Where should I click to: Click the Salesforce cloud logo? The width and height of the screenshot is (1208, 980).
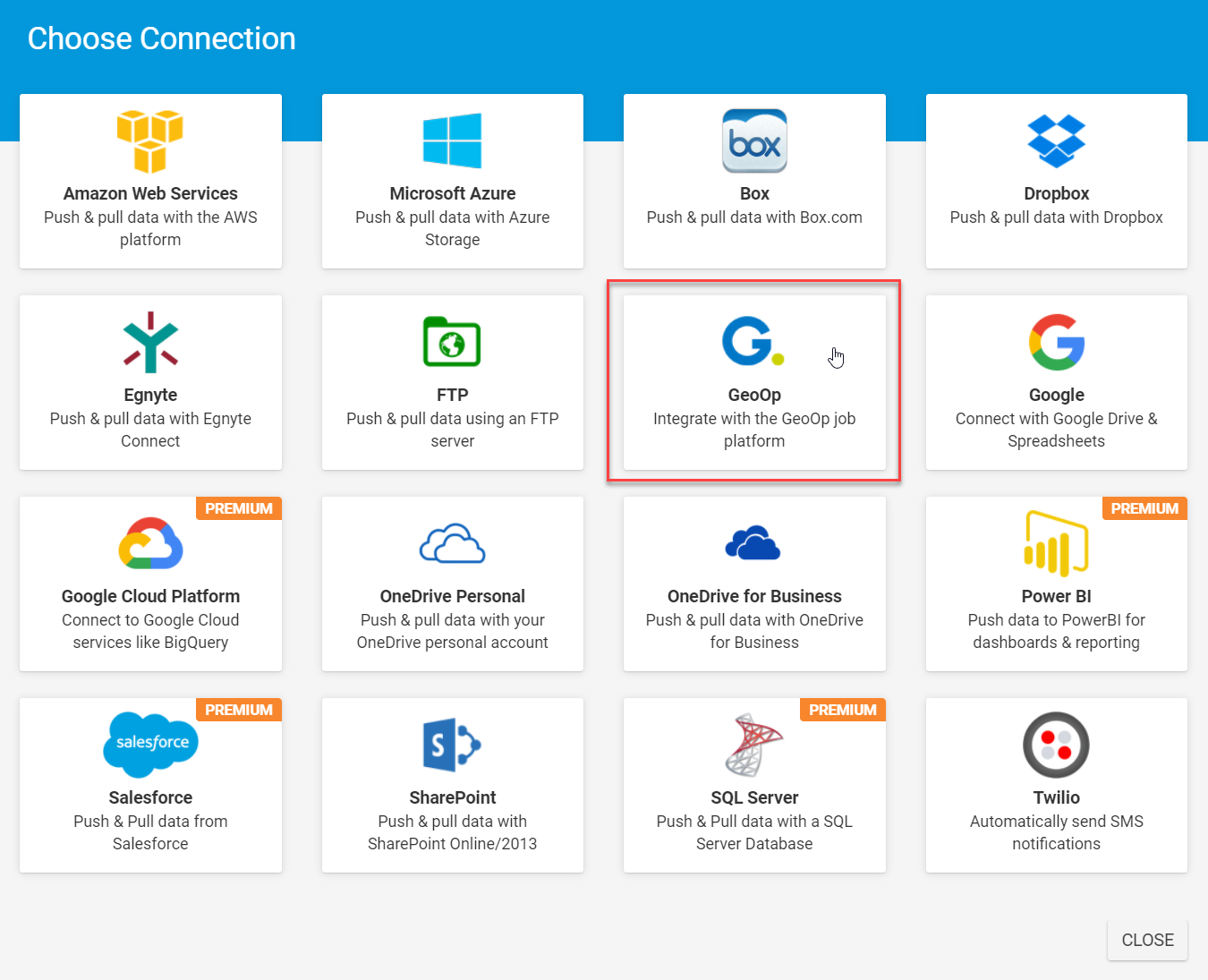tap(150, 744)
